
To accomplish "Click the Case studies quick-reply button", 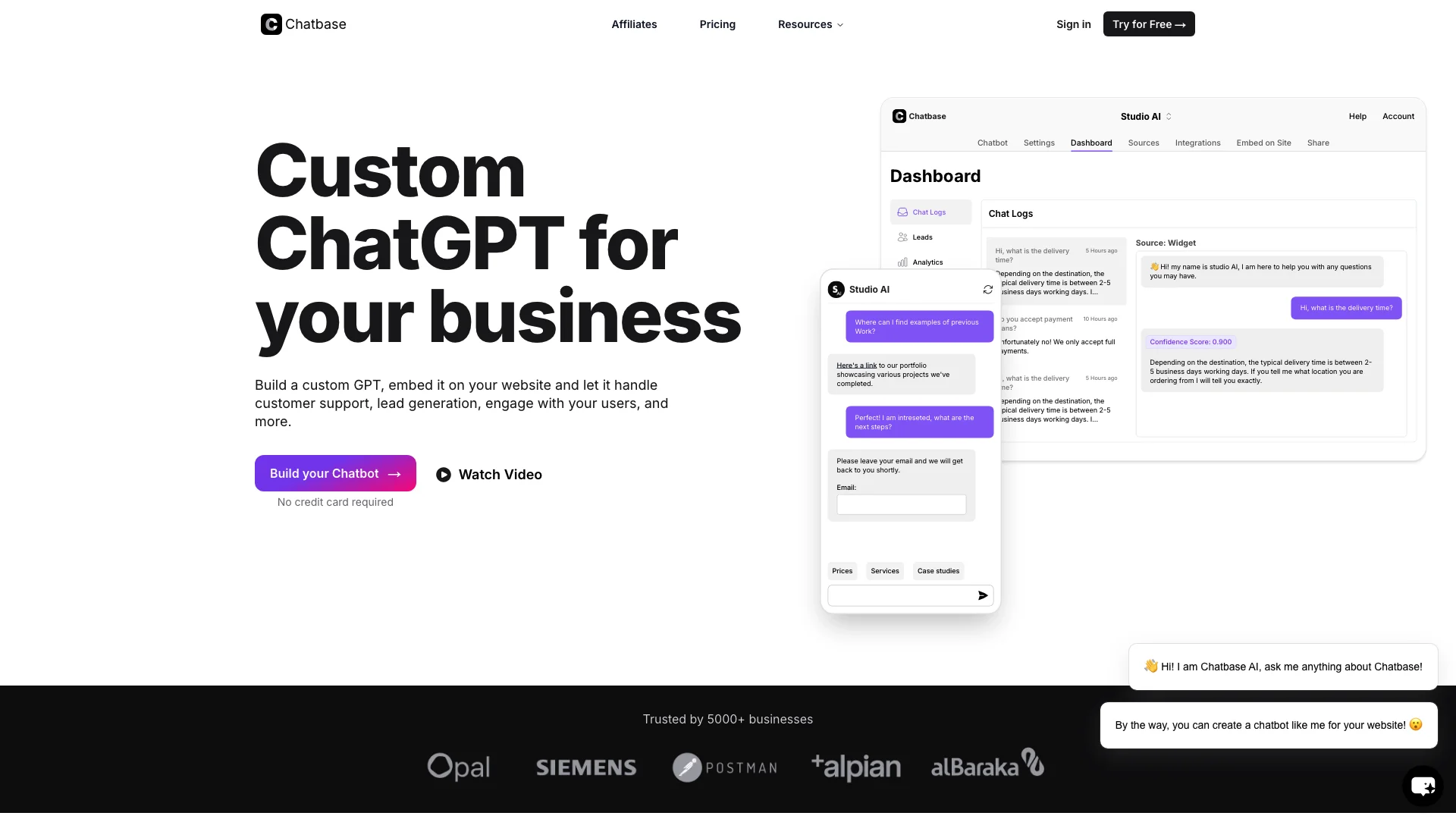I will point(938,570).
